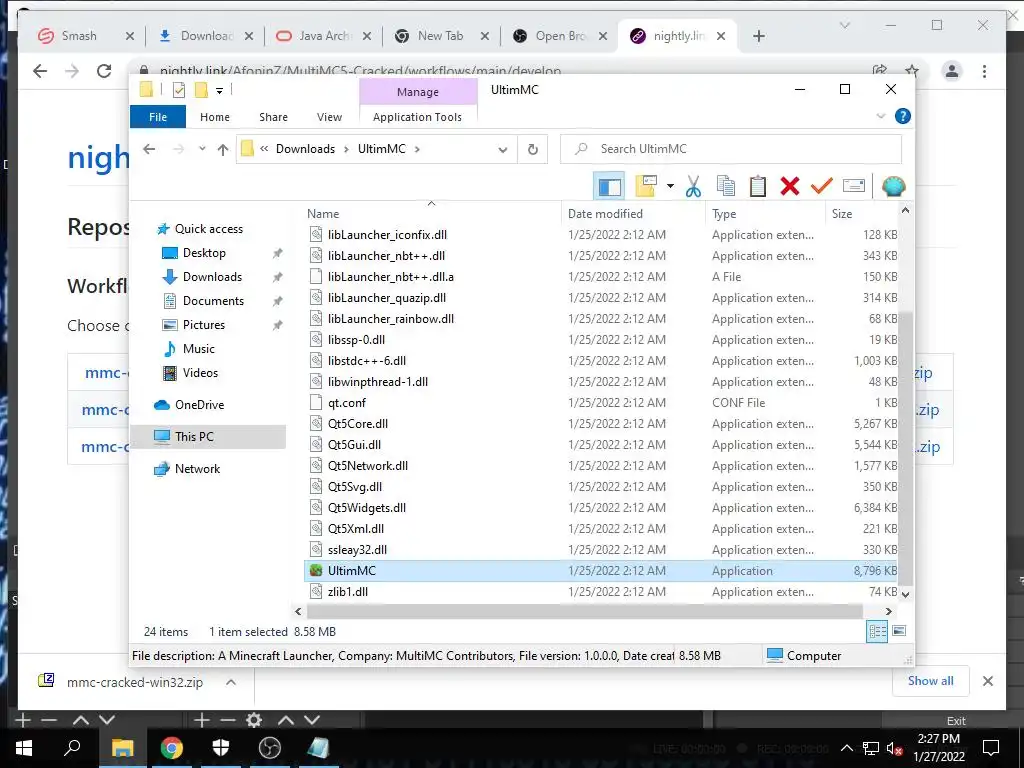Screen dimensions: 1024x768
Task: Expand the ribbon with the chevron
Action: pyautogui.click(x=880, y=116)
